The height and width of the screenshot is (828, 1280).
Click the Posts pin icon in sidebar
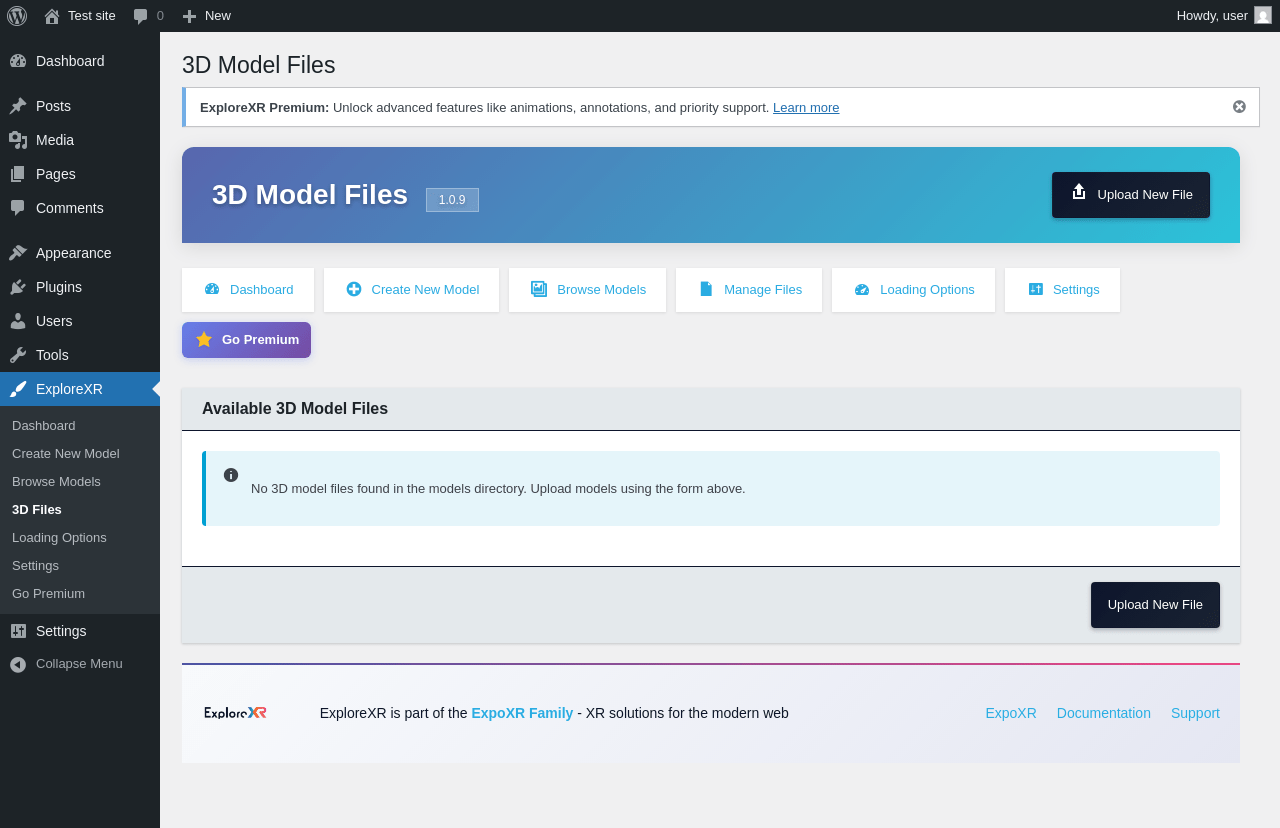coord(18,106)
